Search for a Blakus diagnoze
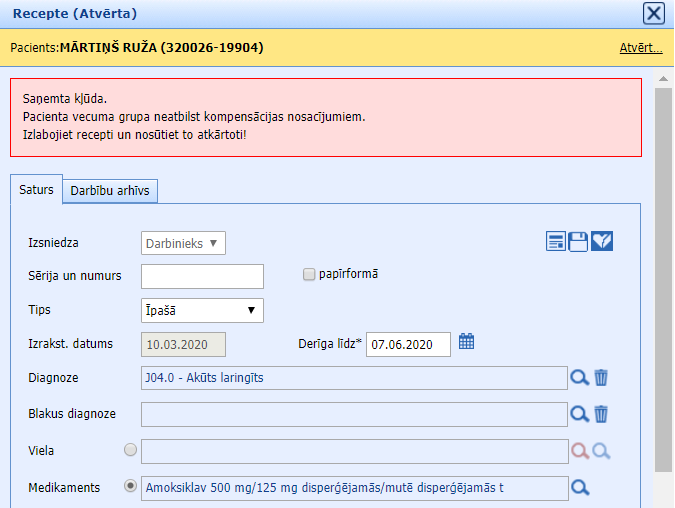This screenshot has height=508, width=675. click(579, 413)
